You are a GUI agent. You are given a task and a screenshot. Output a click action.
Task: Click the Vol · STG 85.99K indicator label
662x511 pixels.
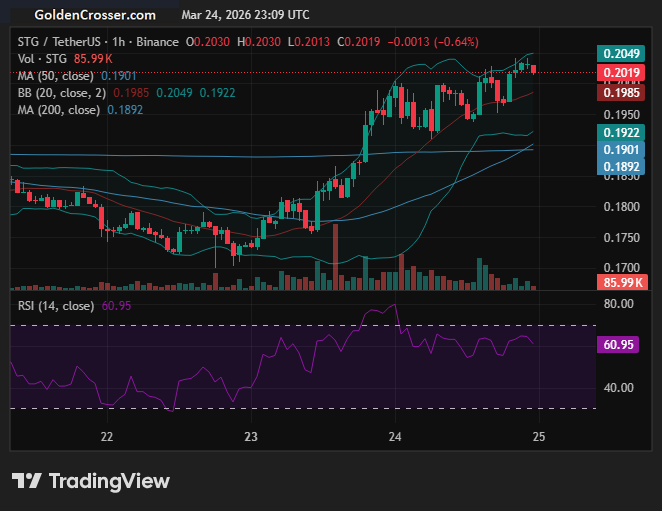coord(65,59)
